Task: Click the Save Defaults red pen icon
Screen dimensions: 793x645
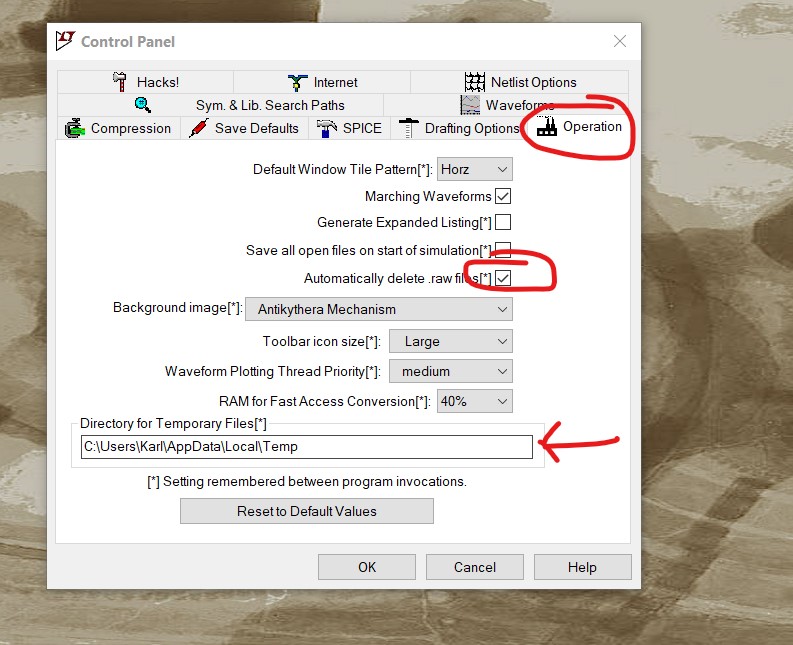Action: click(x=198, y=128)
